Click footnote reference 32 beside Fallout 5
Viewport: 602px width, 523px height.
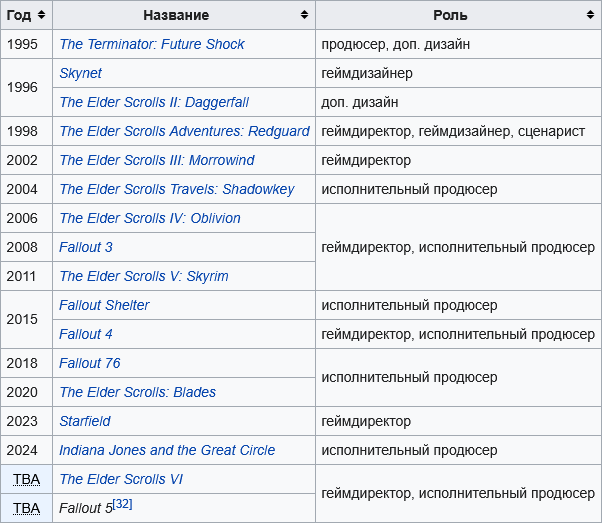pyautogui.click(x=123, y=504)
